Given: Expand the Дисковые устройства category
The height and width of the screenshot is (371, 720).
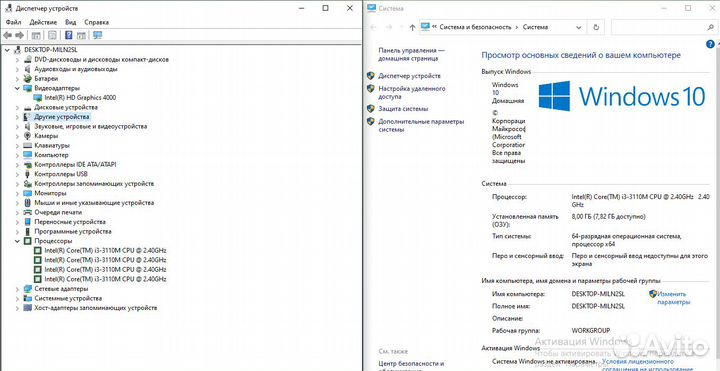Looking at the screenshot, I should tap(17, 107).
